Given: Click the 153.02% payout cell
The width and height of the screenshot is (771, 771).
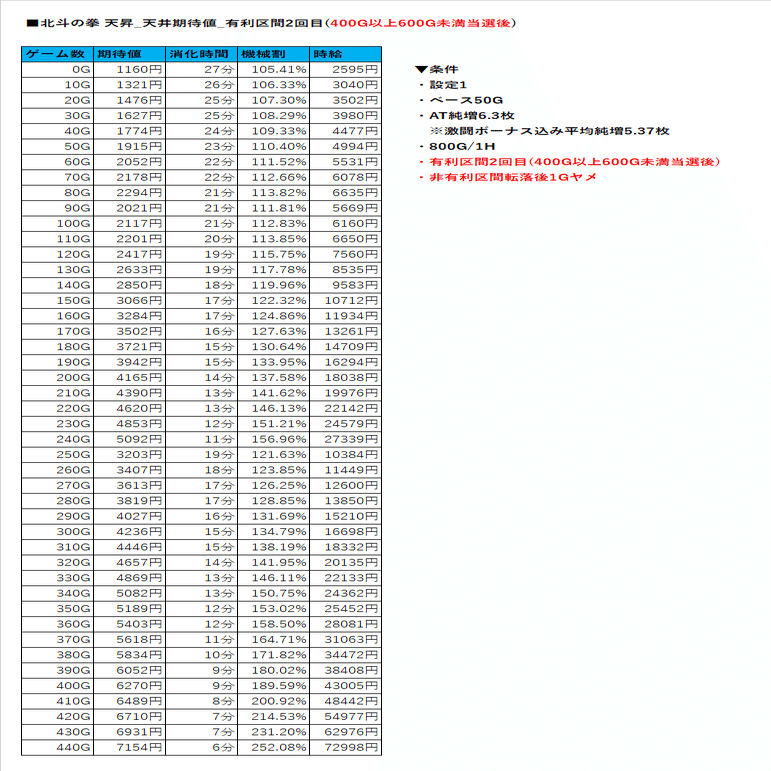Looking at the screenshot, I should tap(273, 609).
